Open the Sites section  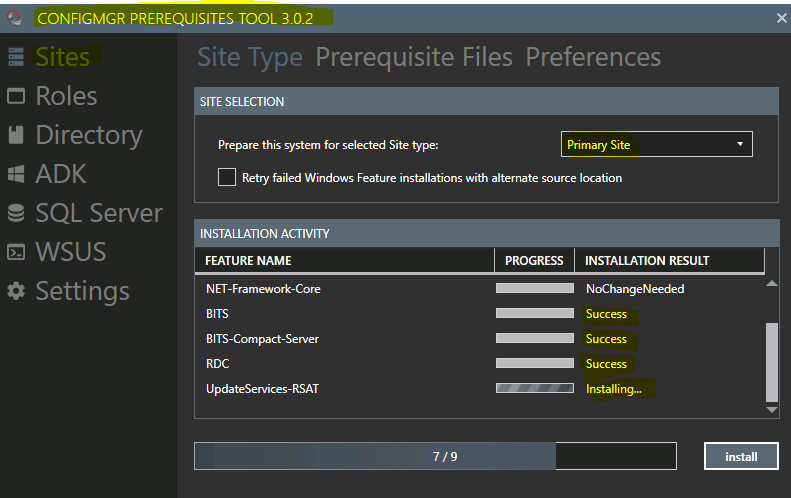[63, 57]
